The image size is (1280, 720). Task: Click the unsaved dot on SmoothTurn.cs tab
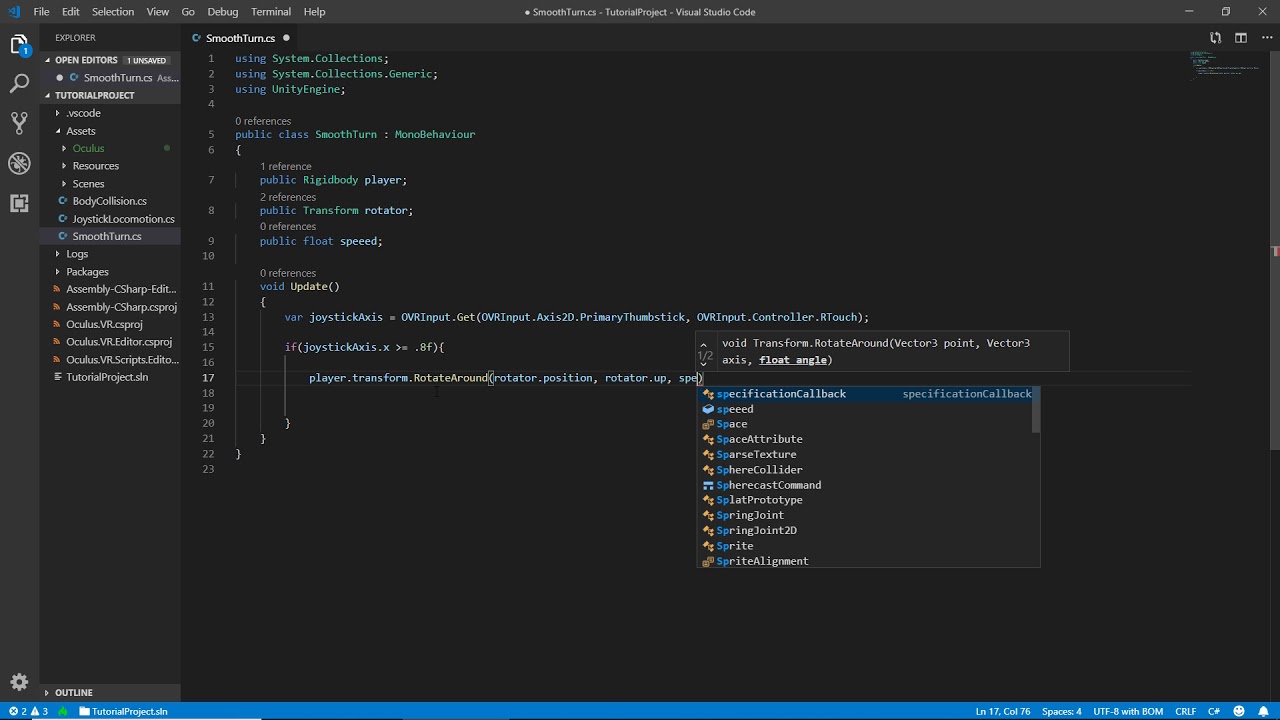point(286,38)
